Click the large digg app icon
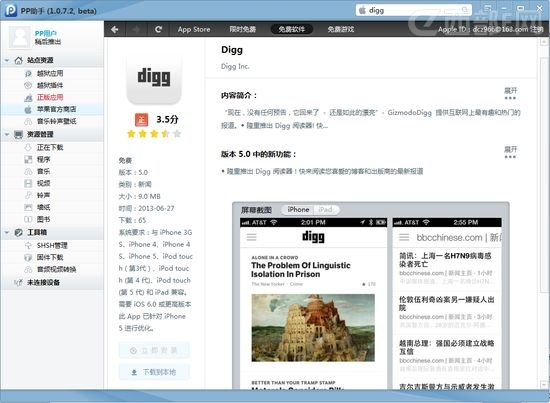This screenshot has width=550, height=403. tap(154, 78)
